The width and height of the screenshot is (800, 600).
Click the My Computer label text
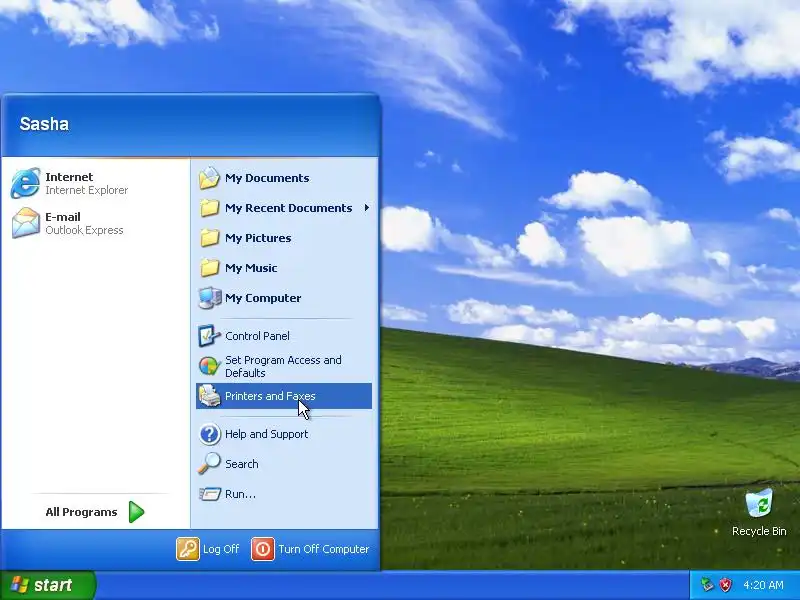(263, 298)
